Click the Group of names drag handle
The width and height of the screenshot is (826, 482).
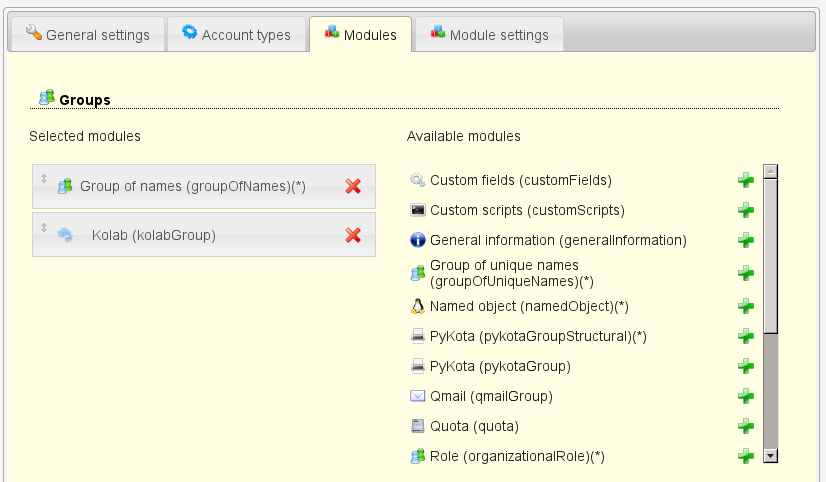pyautogui.click(x=44, y=179)
